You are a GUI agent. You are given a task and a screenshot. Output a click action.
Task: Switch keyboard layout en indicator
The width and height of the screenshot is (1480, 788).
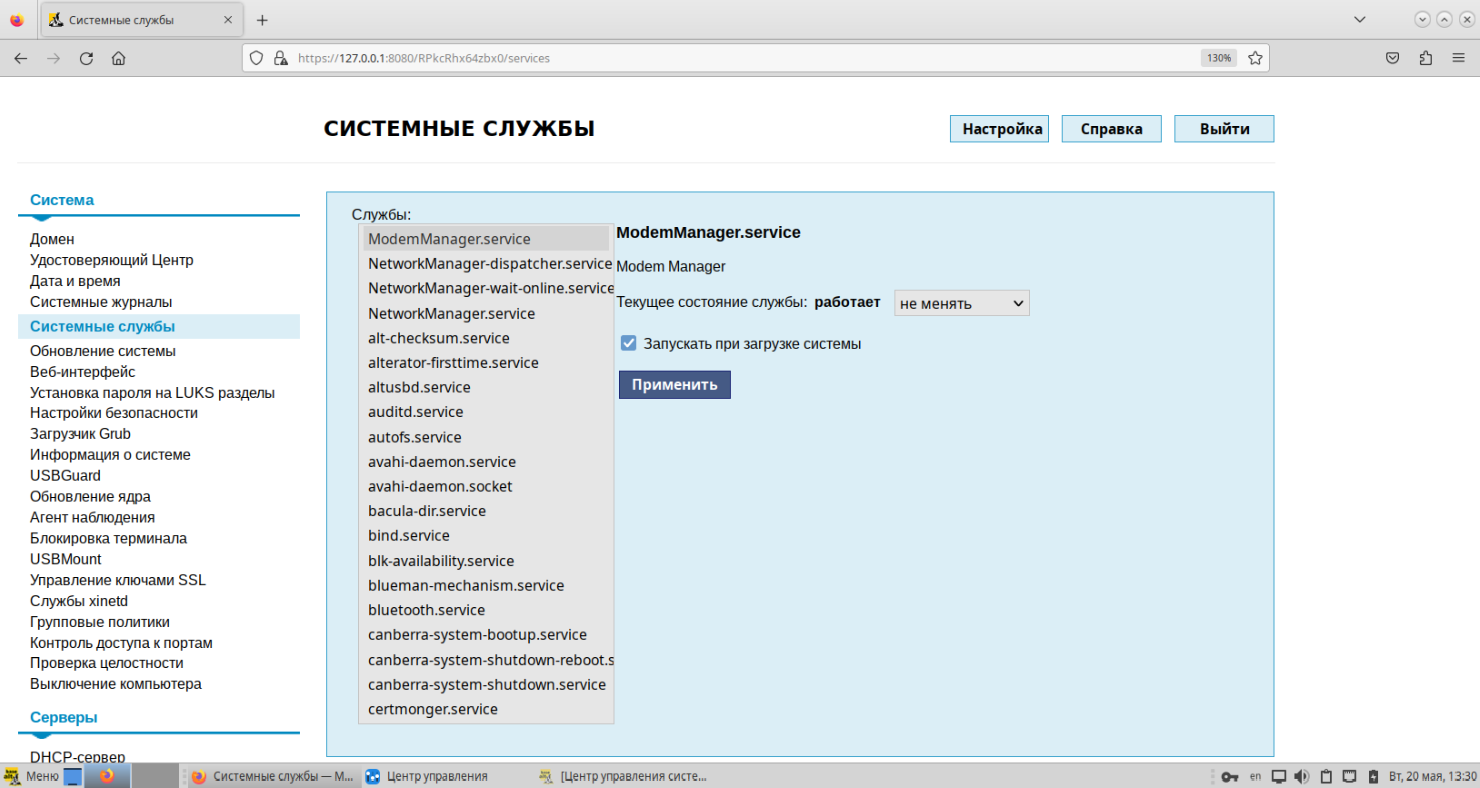point(1255,776)
